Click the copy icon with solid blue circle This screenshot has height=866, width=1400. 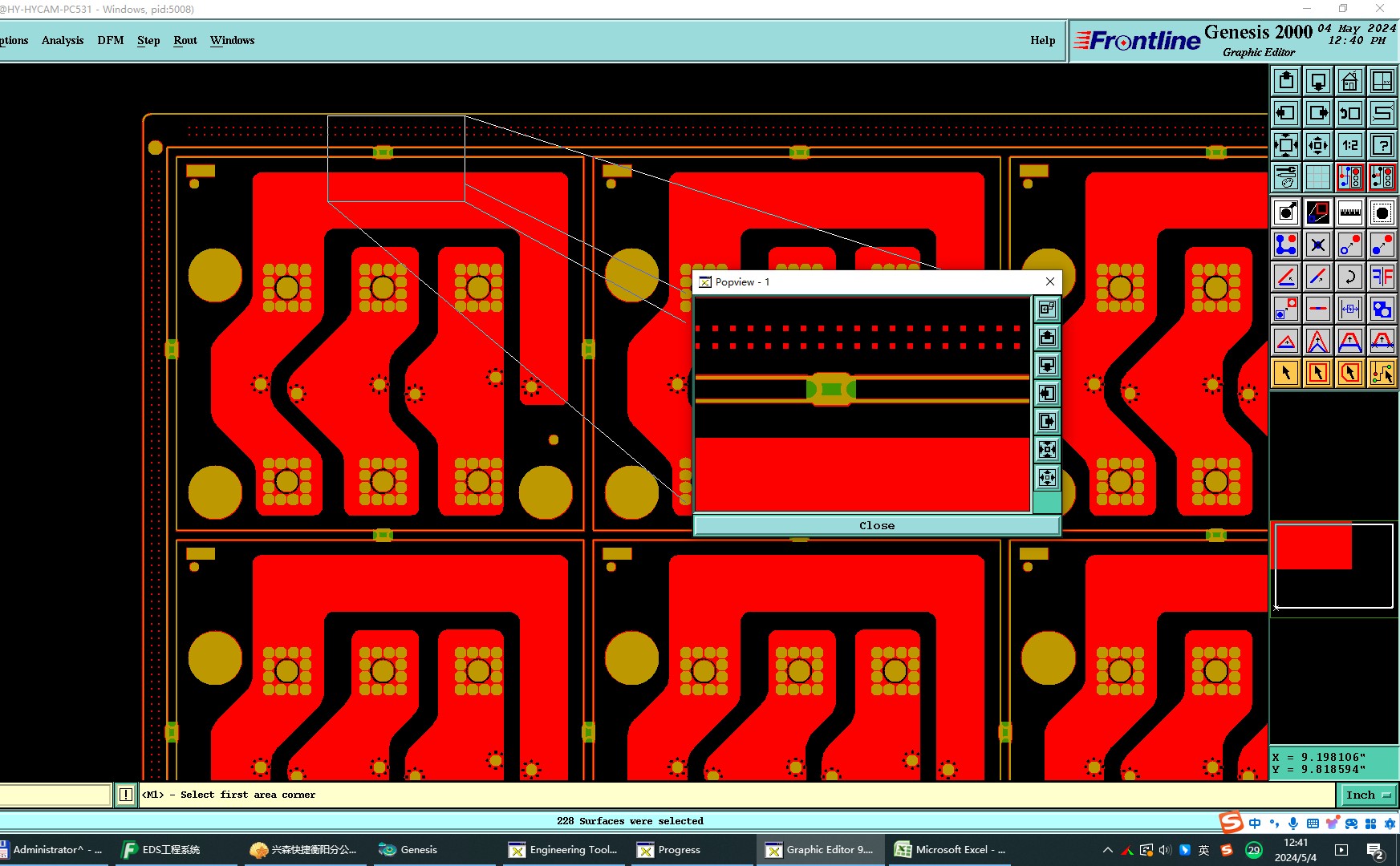[x=1382, y=245]
